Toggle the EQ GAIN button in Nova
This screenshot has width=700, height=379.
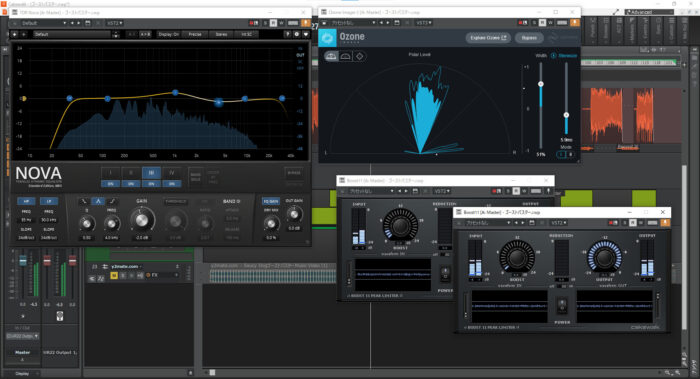pos(271,201)
